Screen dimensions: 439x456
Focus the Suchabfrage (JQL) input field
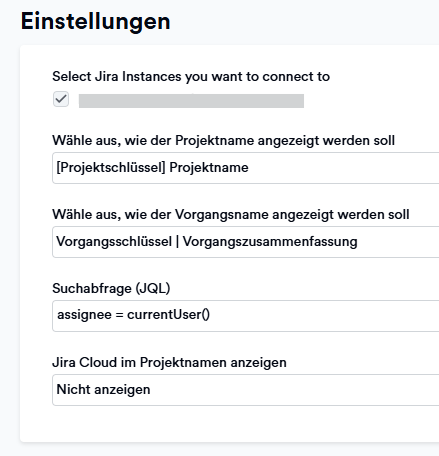[x=246, y=316]
